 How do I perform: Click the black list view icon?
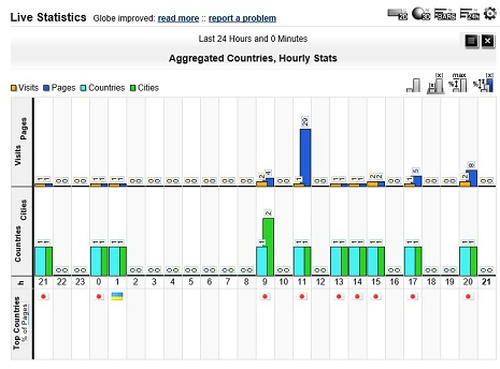[471, 41]
